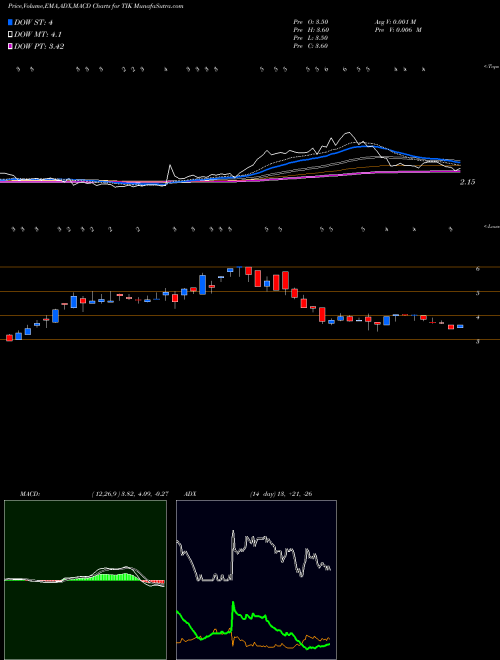Click the 'Pre V: 0.006 M' volume text
The image size is (500, 660).
(398, 30)
